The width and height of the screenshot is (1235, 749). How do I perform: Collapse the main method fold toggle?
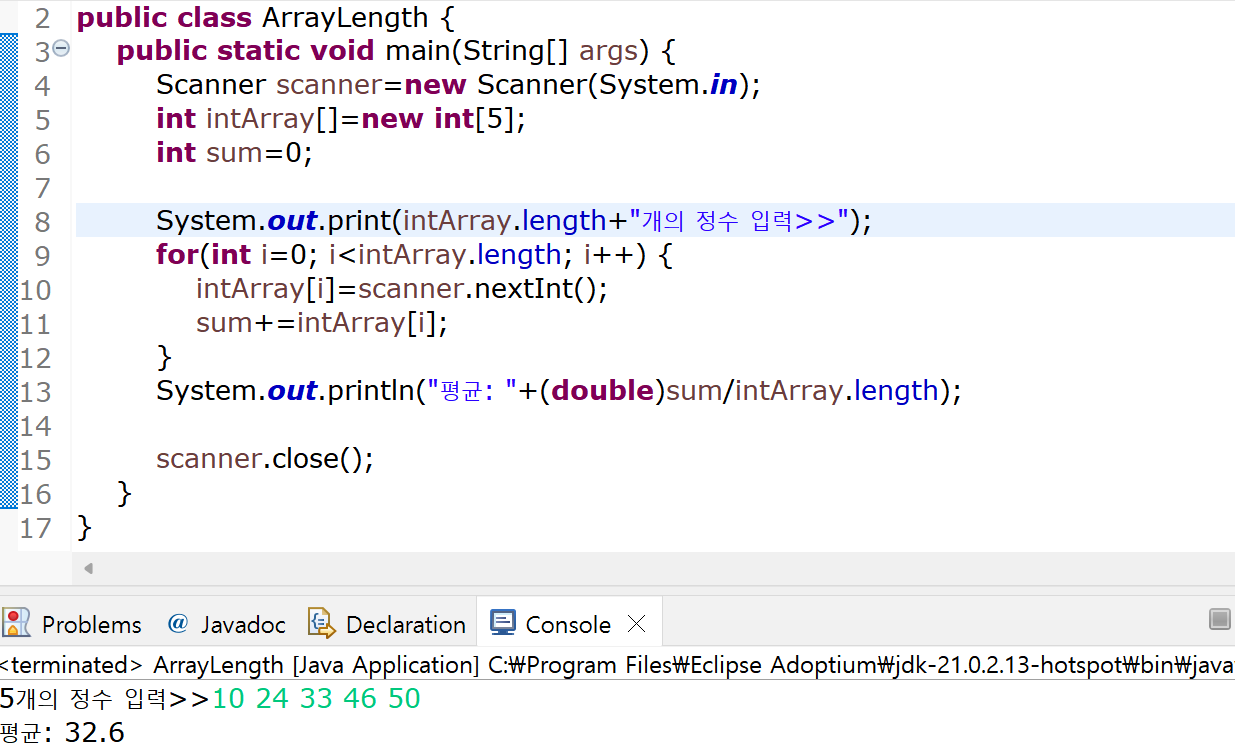pos(61,47)
